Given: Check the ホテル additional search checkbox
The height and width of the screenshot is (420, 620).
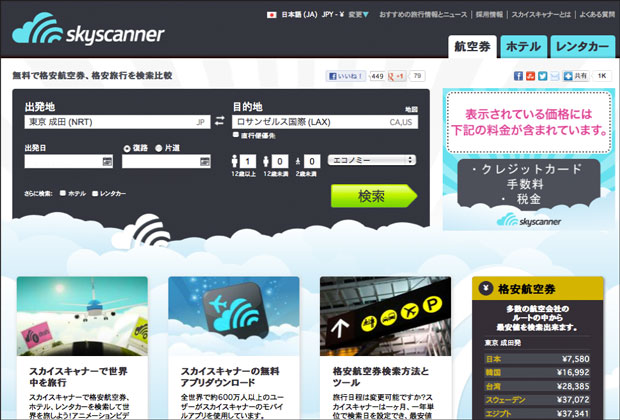Looking at the screenshot, I should pyautogui.click(x=62, y=193).
